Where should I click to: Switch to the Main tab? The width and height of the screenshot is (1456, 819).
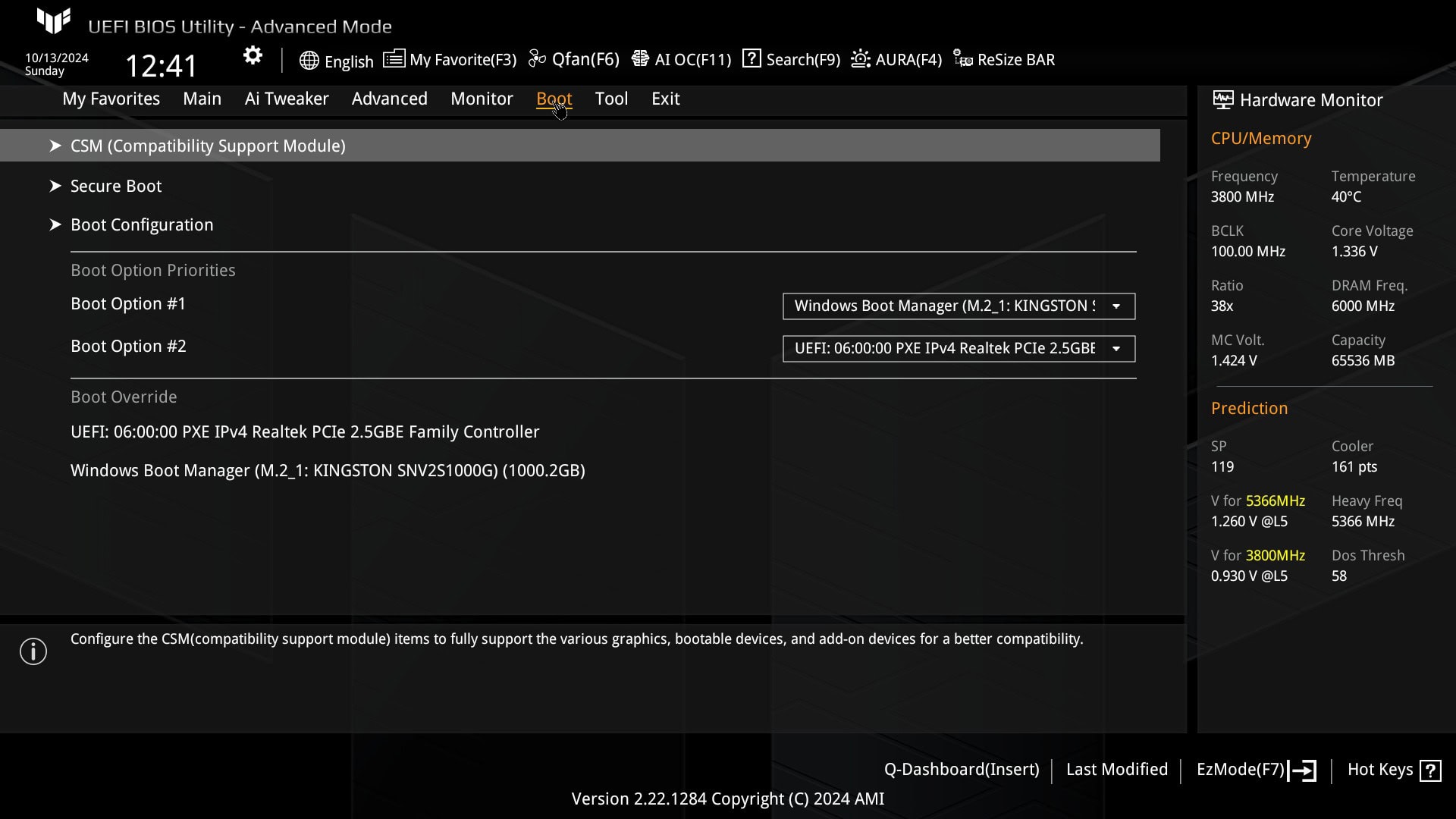click(202, 99)
